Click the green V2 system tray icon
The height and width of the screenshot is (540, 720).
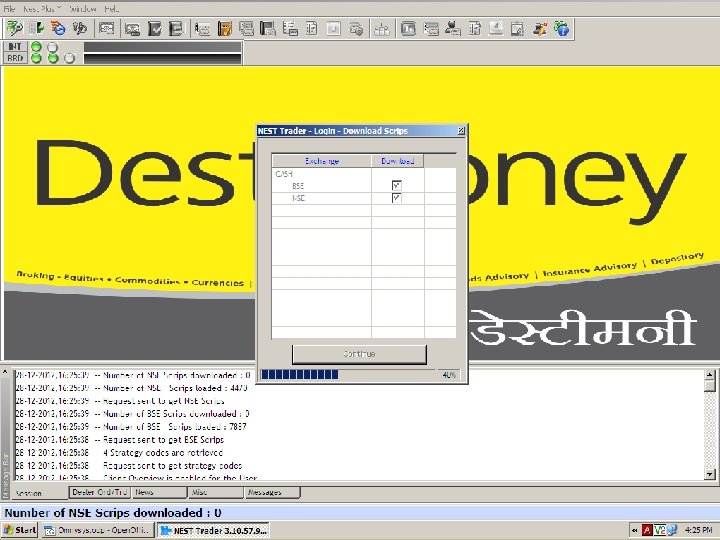659,530
